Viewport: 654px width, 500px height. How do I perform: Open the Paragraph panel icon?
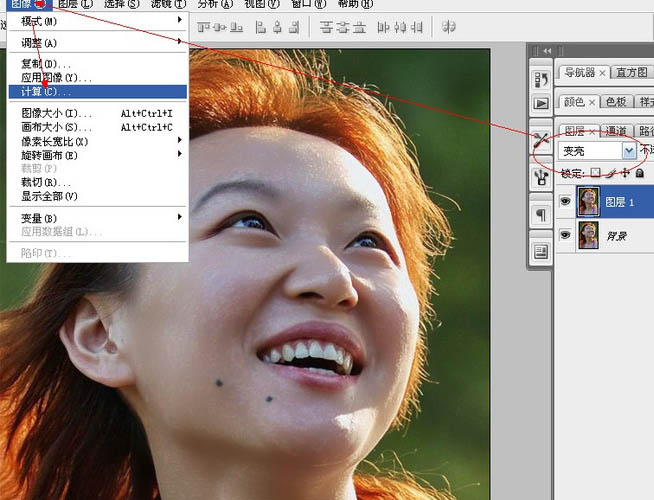point(541,215)
